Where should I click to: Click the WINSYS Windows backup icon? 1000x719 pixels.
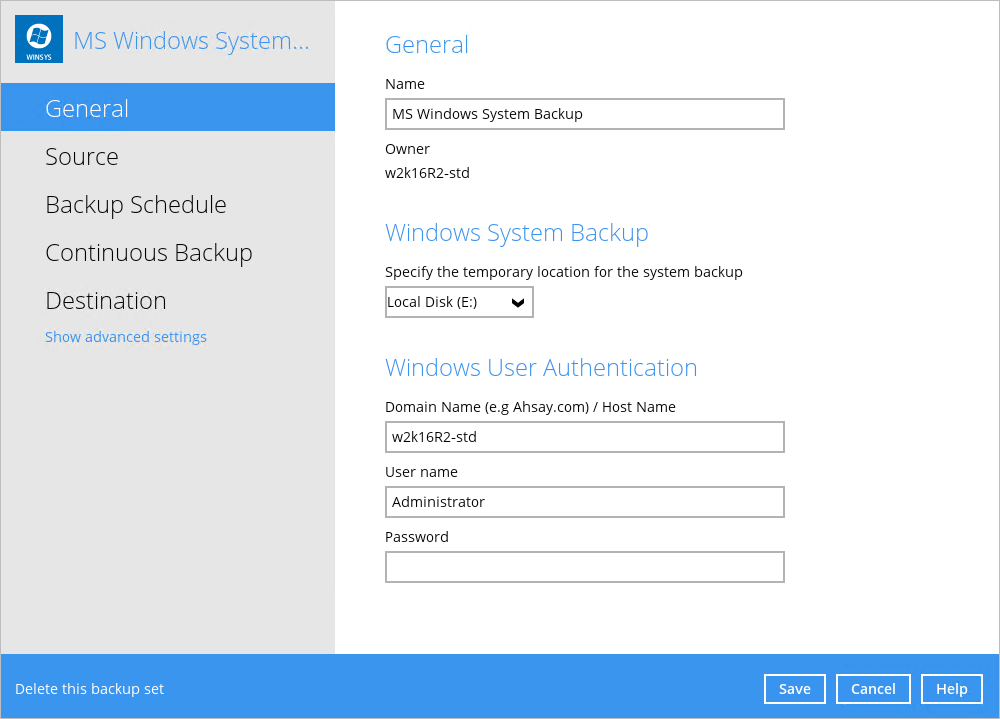point(39,40)
